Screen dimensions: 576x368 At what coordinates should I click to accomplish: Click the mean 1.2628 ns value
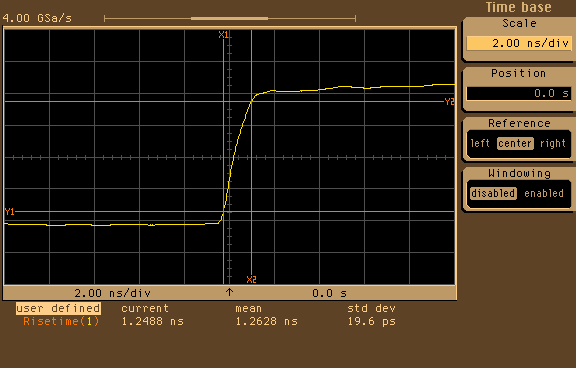tap(266, 321)
